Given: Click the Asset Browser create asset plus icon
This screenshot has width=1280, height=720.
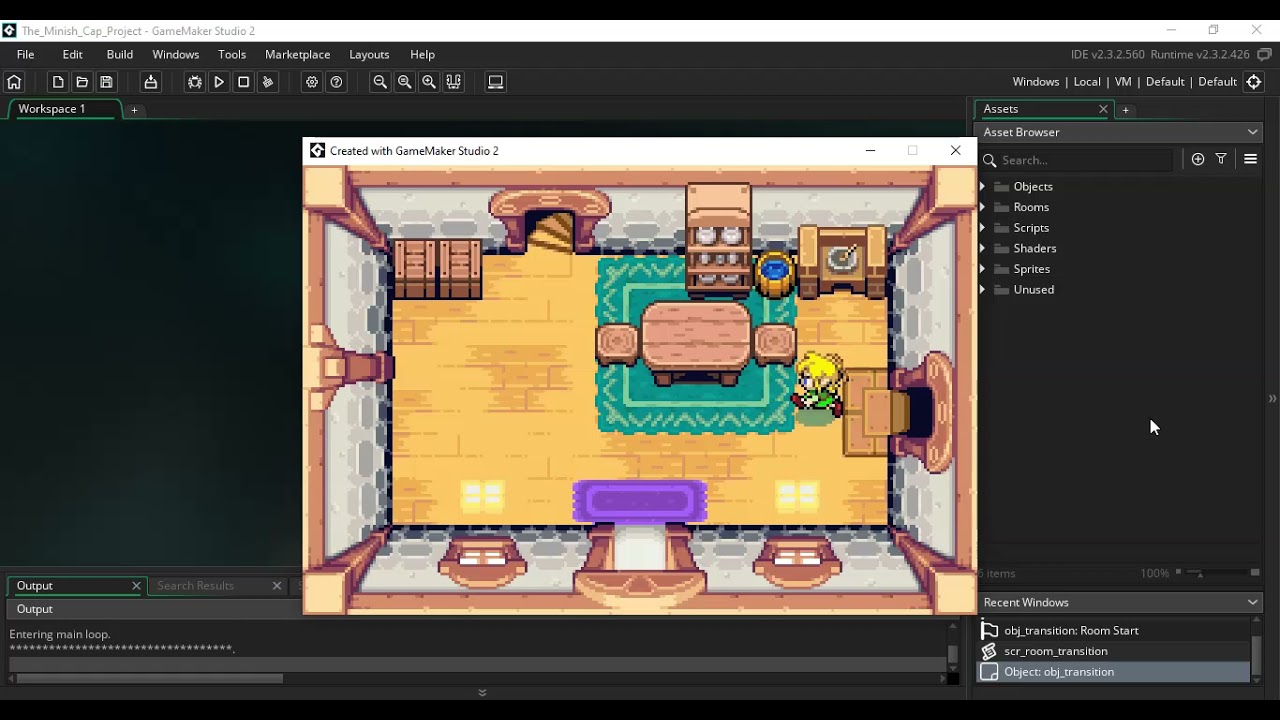Looking at the screenshot, I should pos(1198,159).
